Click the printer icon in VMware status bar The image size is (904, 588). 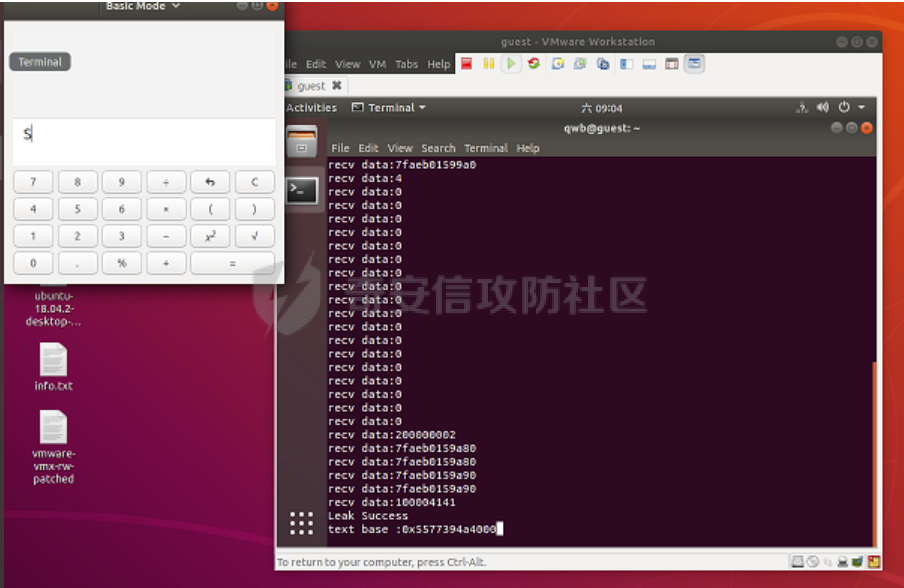[x=843, y=561]
